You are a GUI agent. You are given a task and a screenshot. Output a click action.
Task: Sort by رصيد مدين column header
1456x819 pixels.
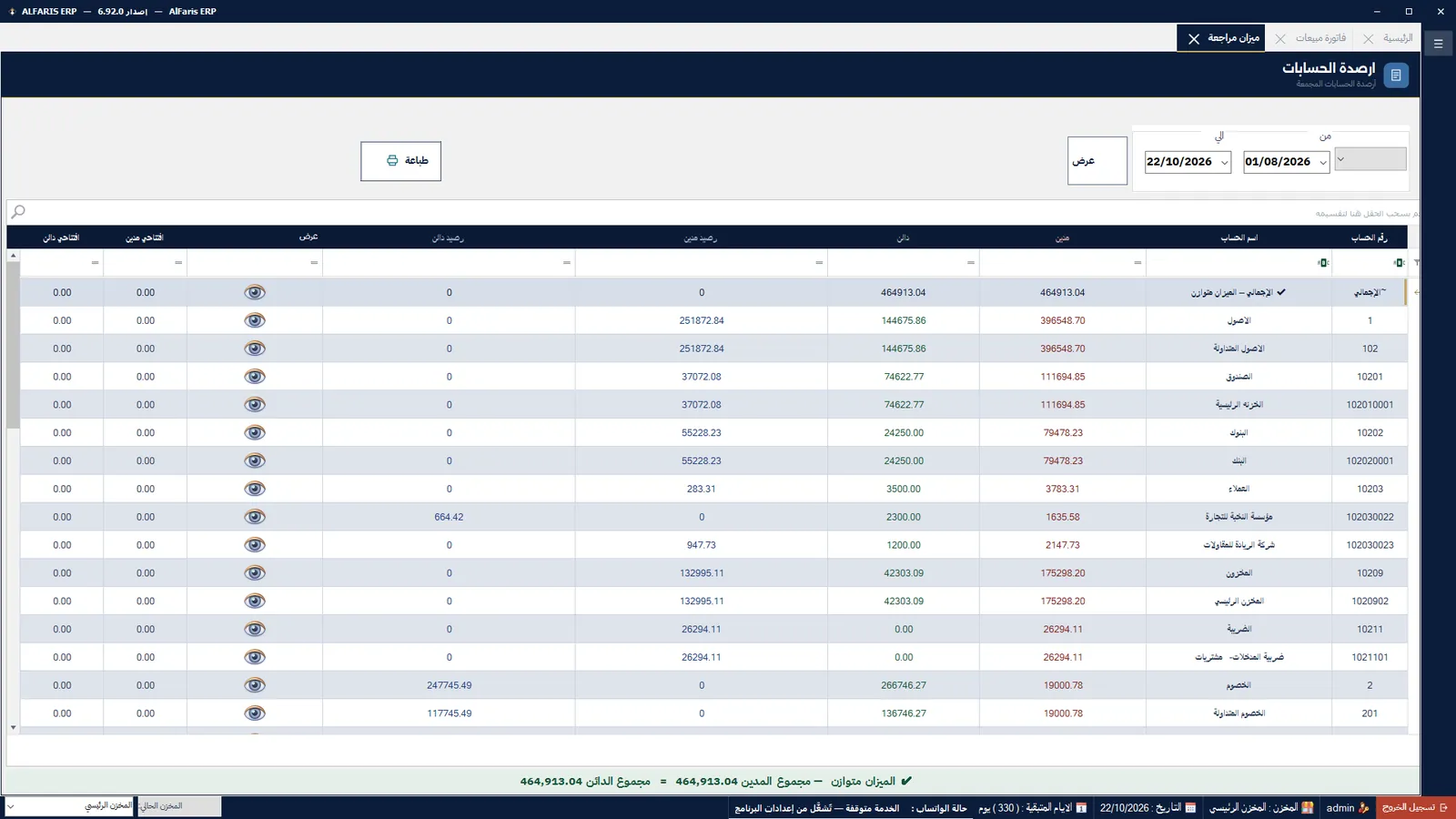pos(701,238)
